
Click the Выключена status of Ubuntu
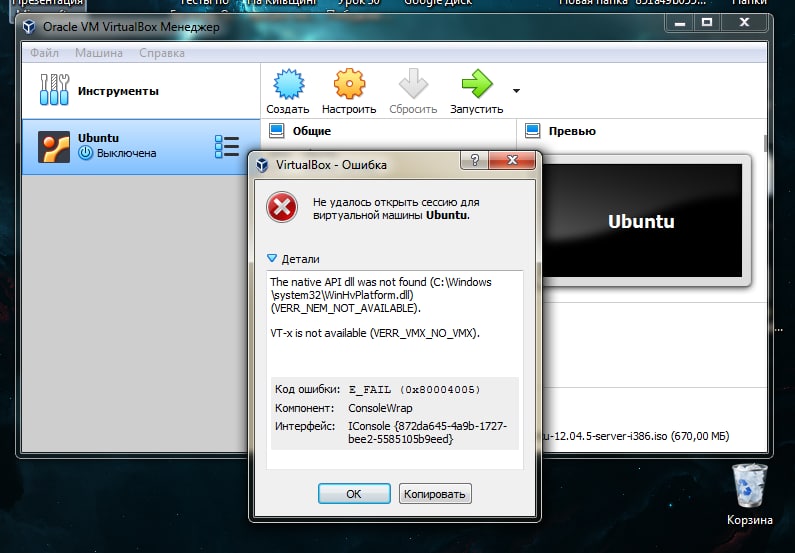(126, 153)
